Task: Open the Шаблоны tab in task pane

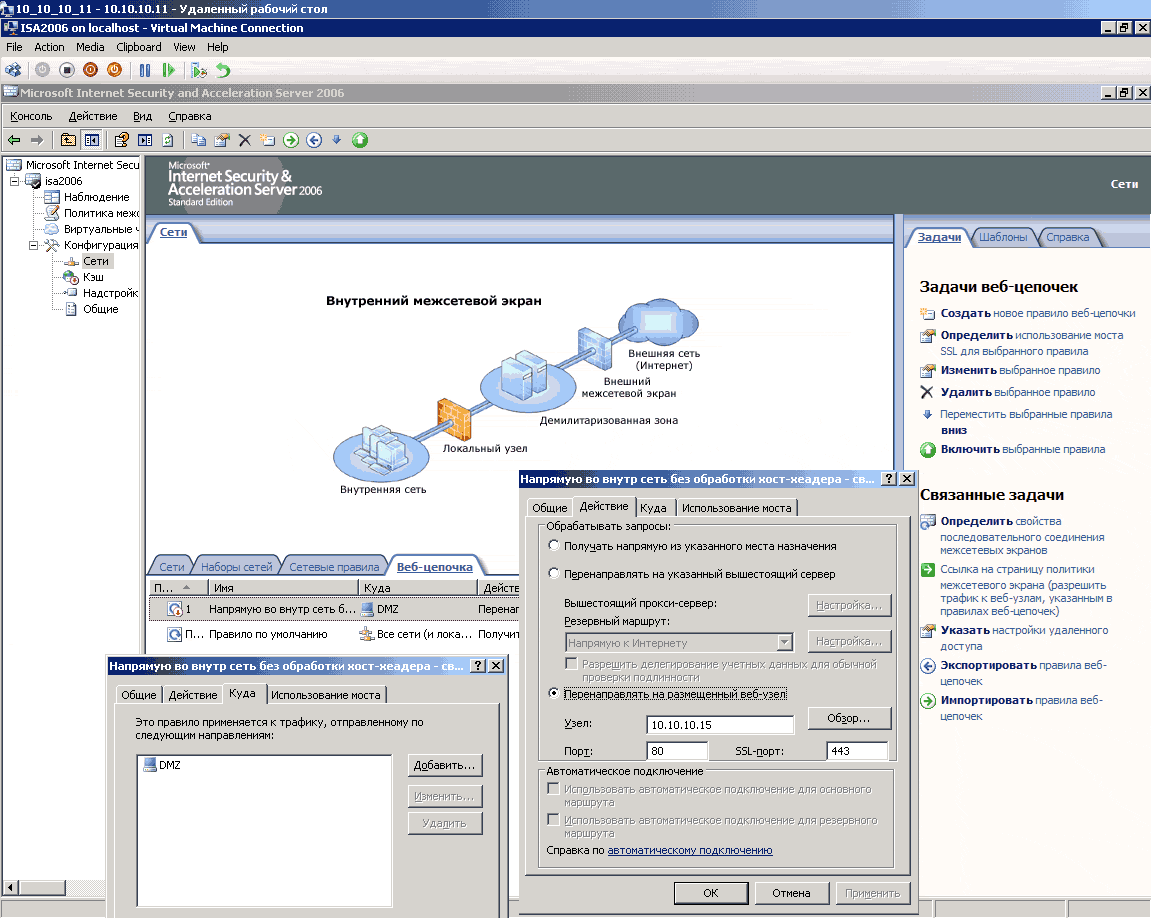Action: (1003, 237)
